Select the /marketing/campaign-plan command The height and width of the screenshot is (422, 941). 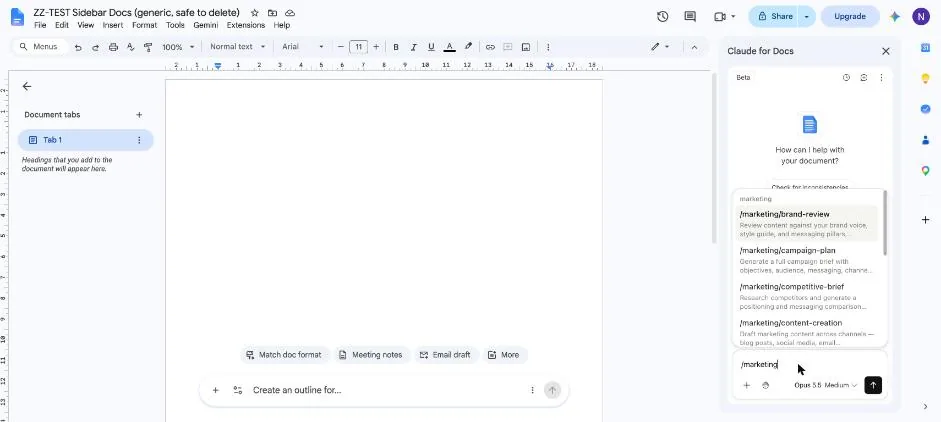pyautogui.click(x=807, y=260)
